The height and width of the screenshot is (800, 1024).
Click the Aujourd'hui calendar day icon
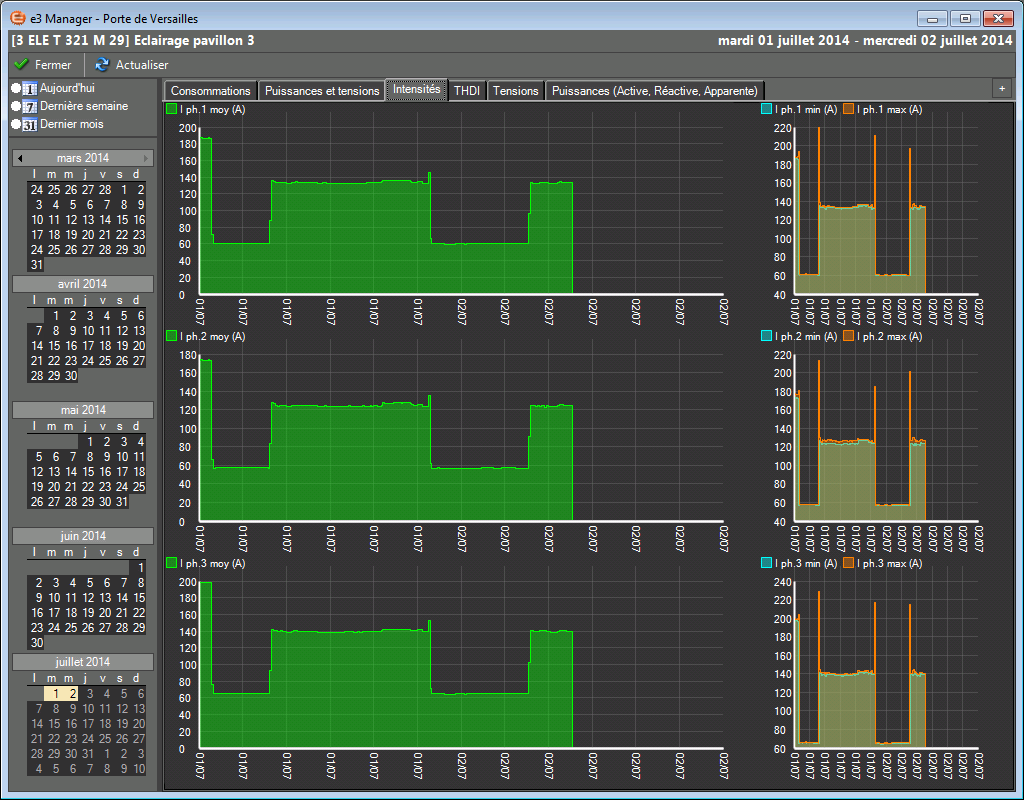pyautogui.click(x=30, y=88)
